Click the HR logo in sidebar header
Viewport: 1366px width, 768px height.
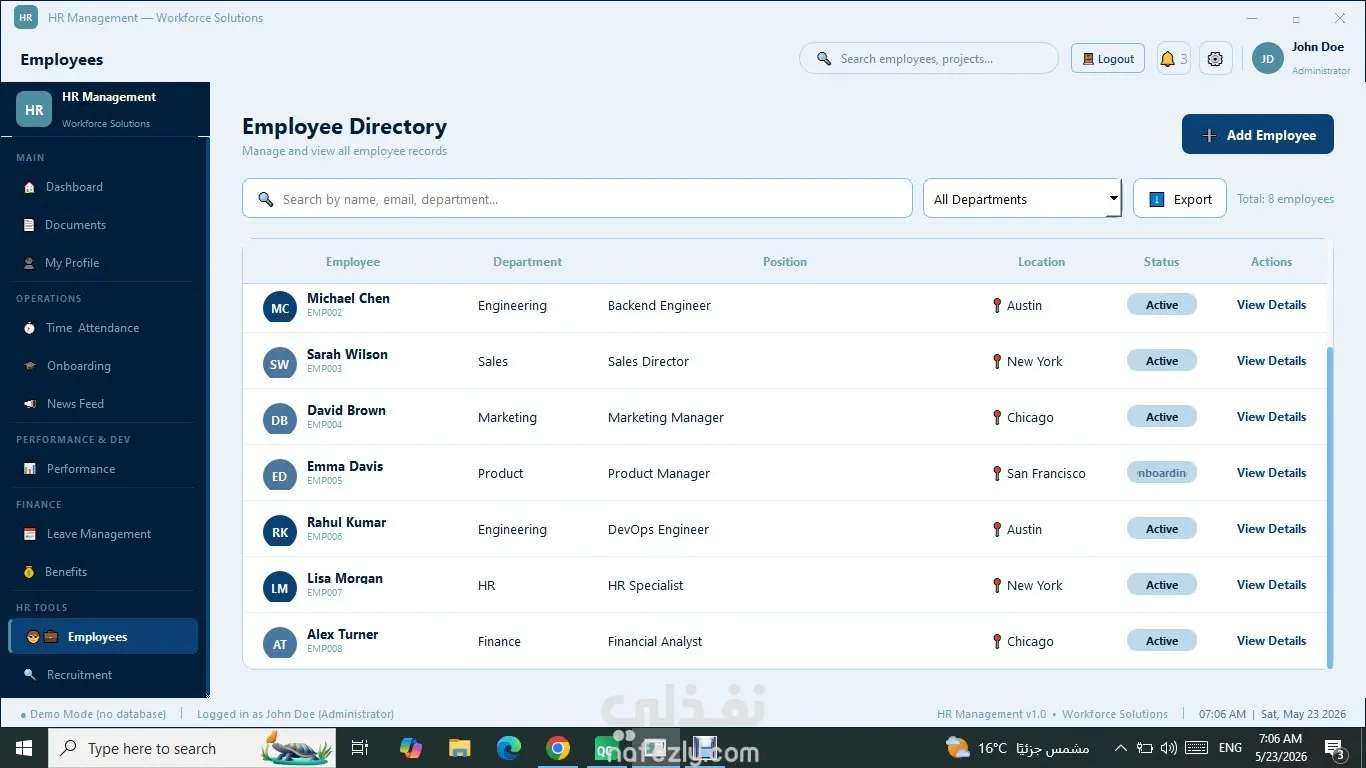point(34,110)
